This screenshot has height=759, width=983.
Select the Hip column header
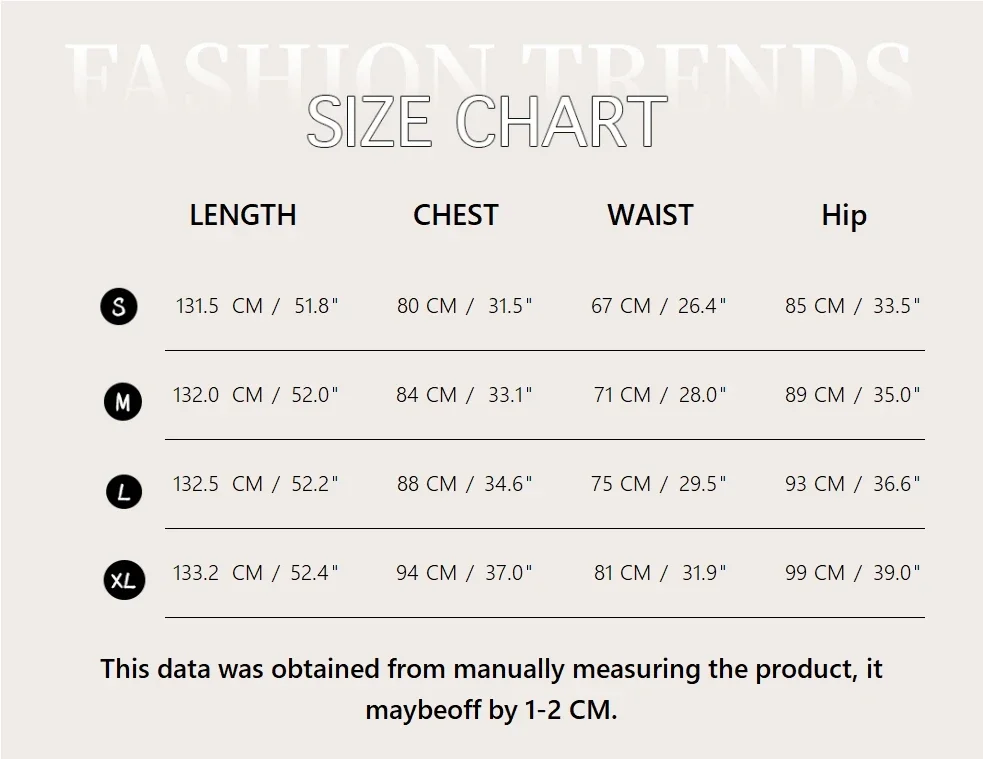(x=844, y=215)
